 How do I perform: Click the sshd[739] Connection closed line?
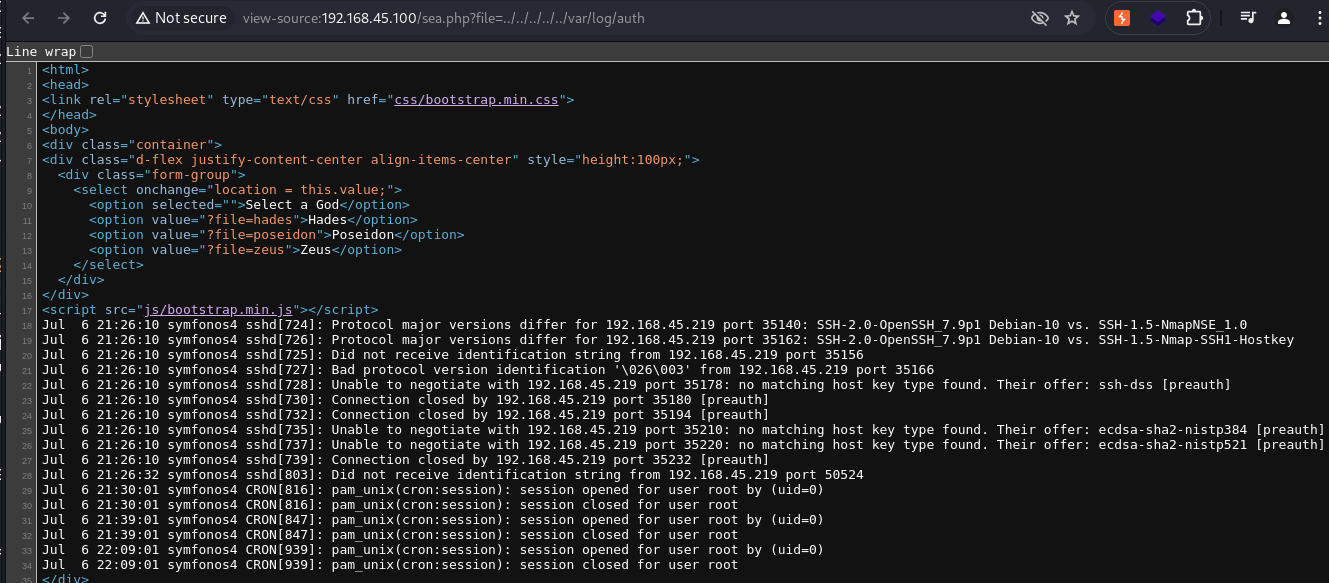pyautogui.click(x=405, y=460)
